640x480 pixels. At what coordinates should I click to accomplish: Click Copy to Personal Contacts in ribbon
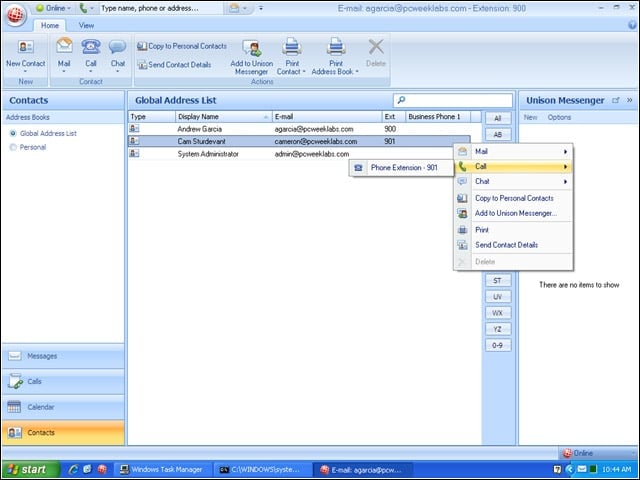(x=182, y=46)
